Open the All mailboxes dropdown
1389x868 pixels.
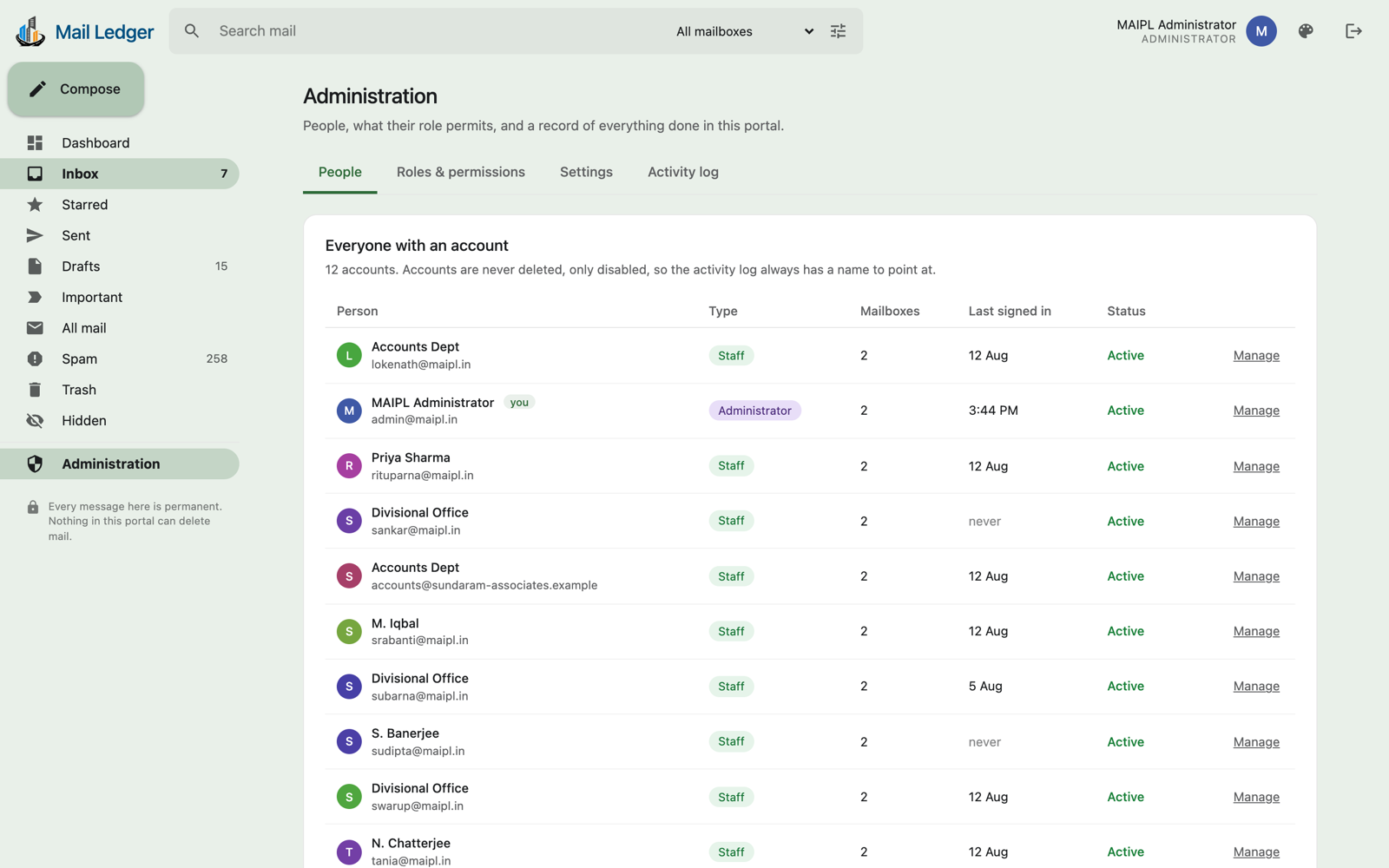(x=745, y=31)
